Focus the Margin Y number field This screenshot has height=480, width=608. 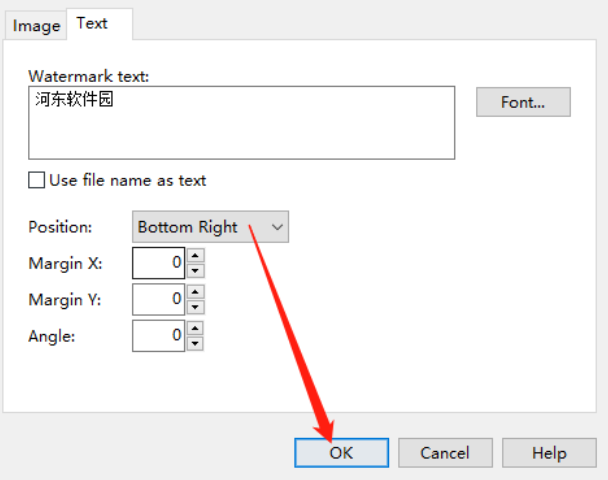pyautogui.click(x=158, y=299)
